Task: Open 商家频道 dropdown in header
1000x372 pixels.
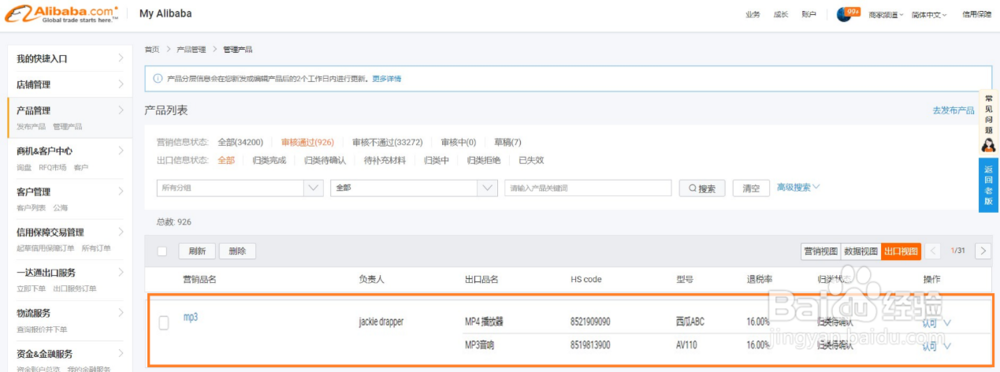Action: [886, 15]
